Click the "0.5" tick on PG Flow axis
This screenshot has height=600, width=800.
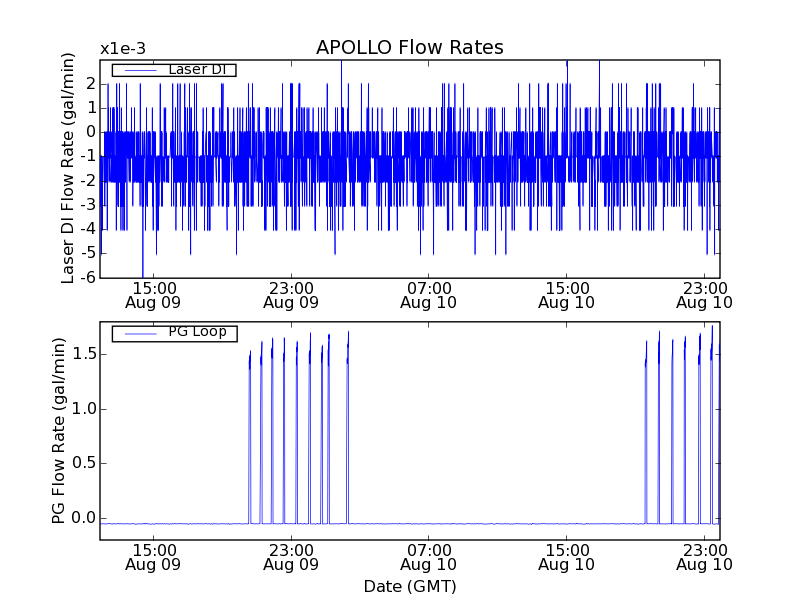[x=84, y=463]
